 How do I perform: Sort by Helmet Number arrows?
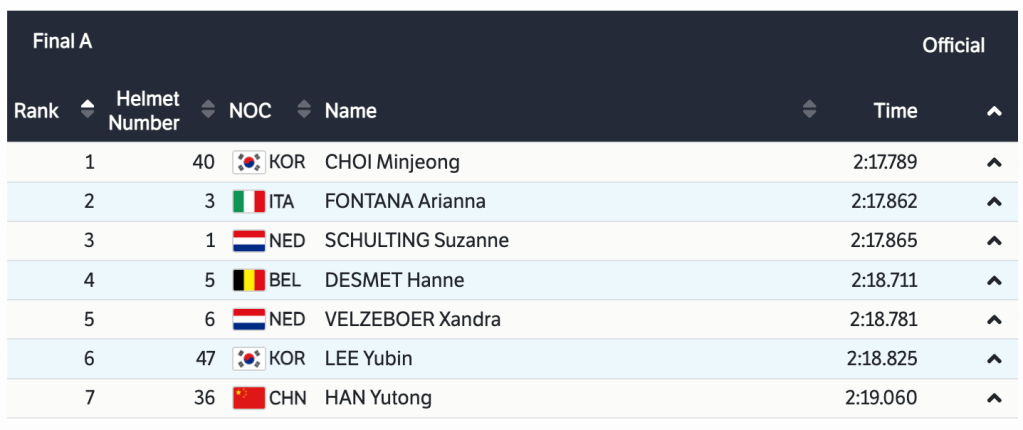(x=208, y=110)
